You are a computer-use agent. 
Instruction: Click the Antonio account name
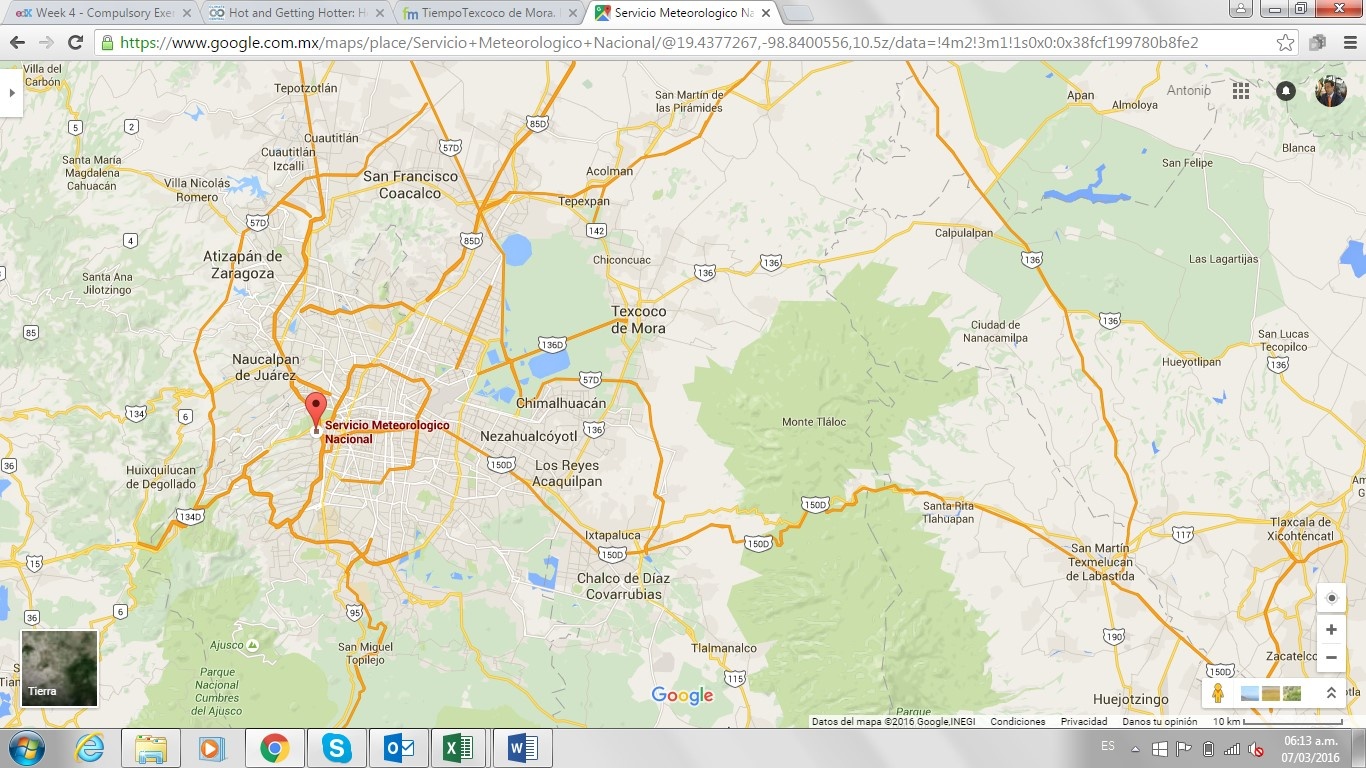(1189, 91)
